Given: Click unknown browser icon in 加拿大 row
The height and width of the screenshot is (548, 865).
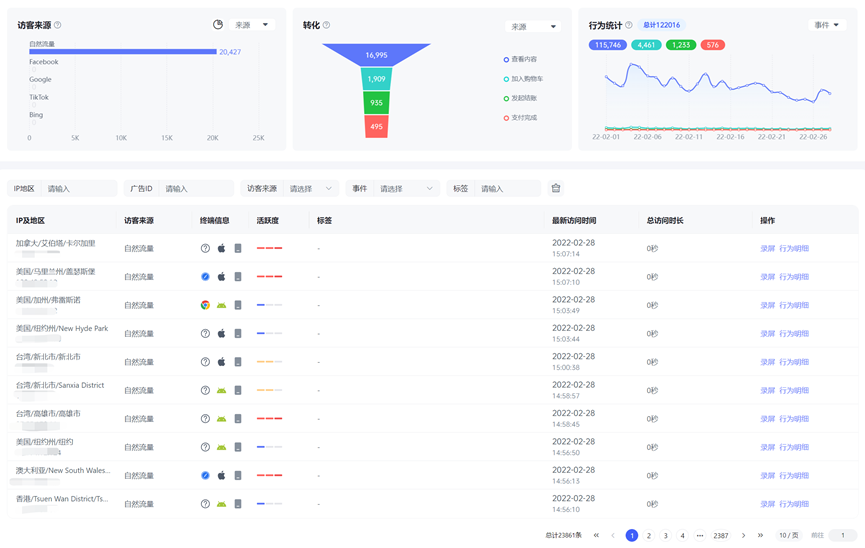Looking at the screenshot, I should pyautogui.click(x=205, y=248).
